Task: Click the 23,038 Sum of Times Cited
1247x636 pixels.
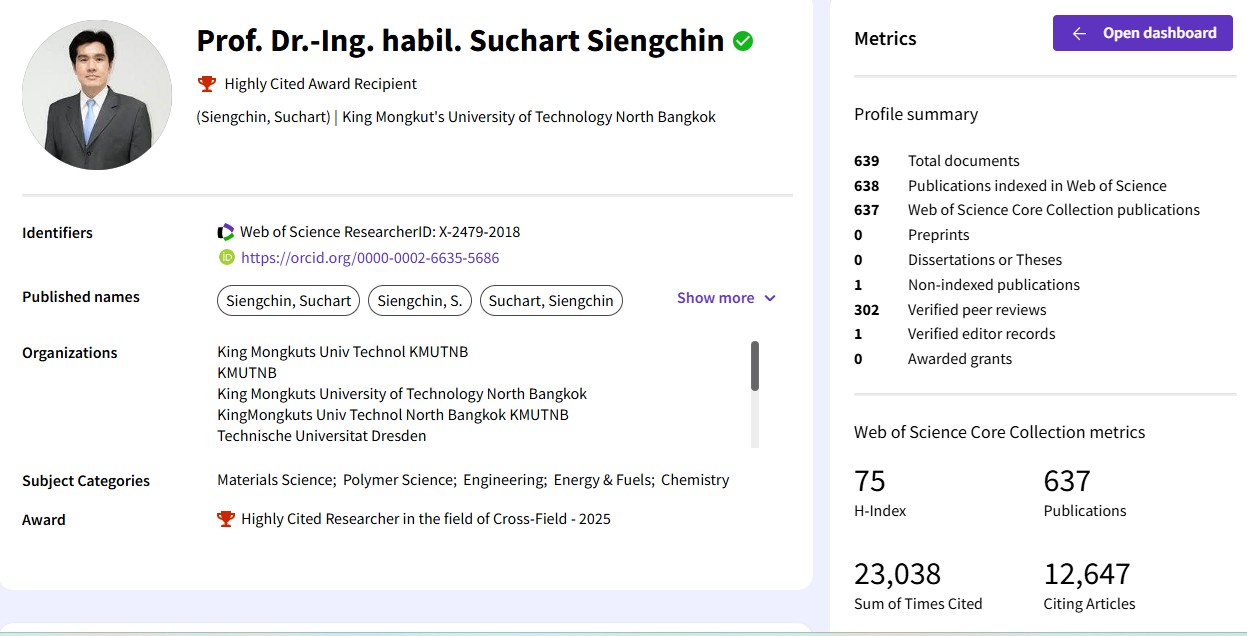Action: tap(897, 574)
